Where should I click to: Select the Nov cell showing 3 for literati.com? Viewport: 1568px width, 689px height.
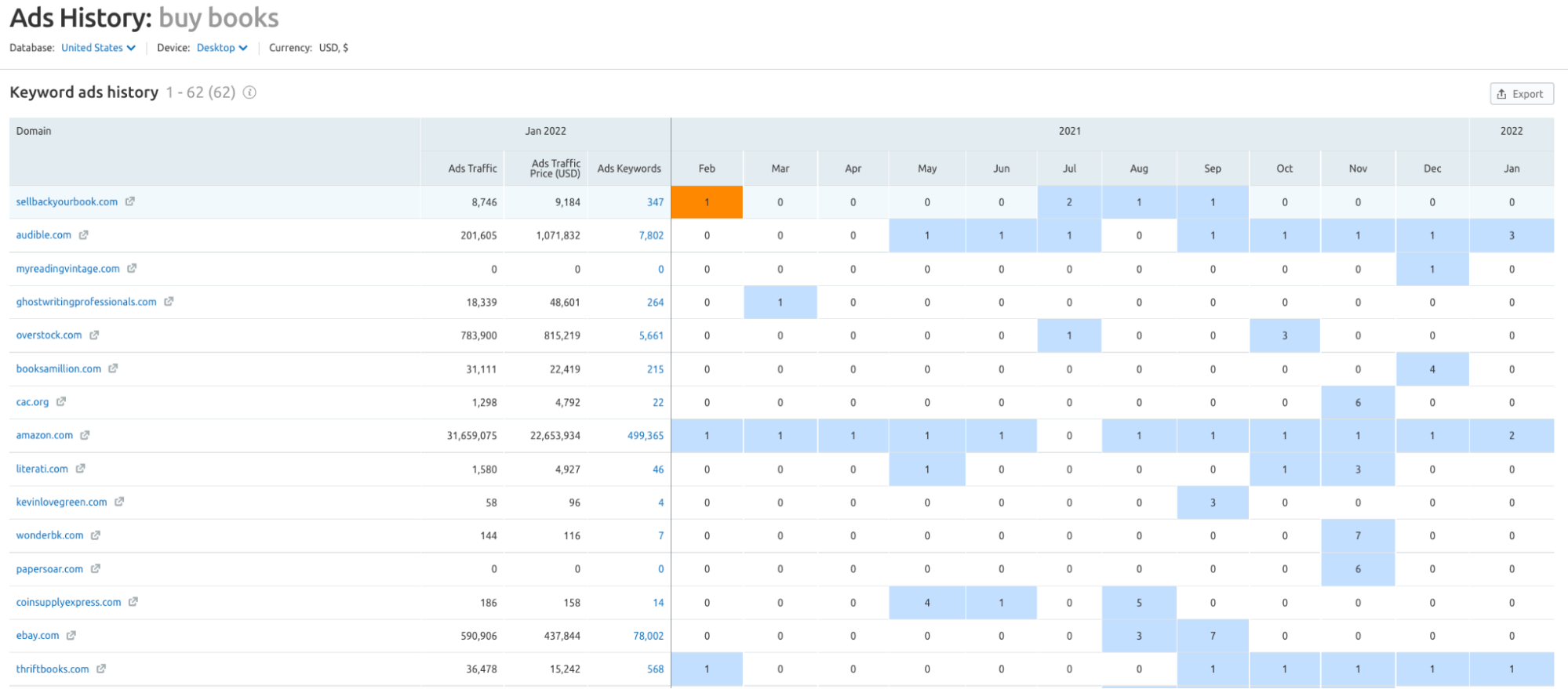[1358, 470]
